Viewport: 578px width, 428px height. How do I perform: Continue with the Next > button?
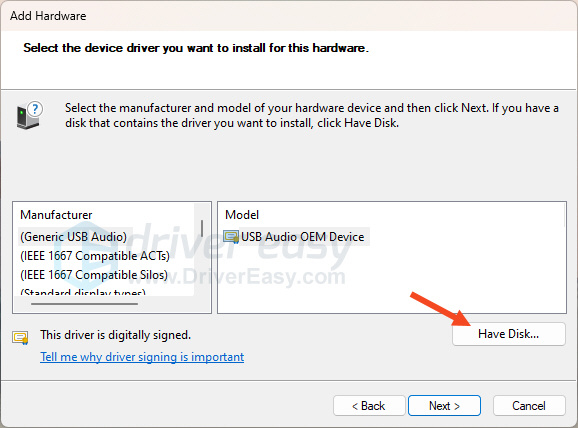(x=444, y=406)
